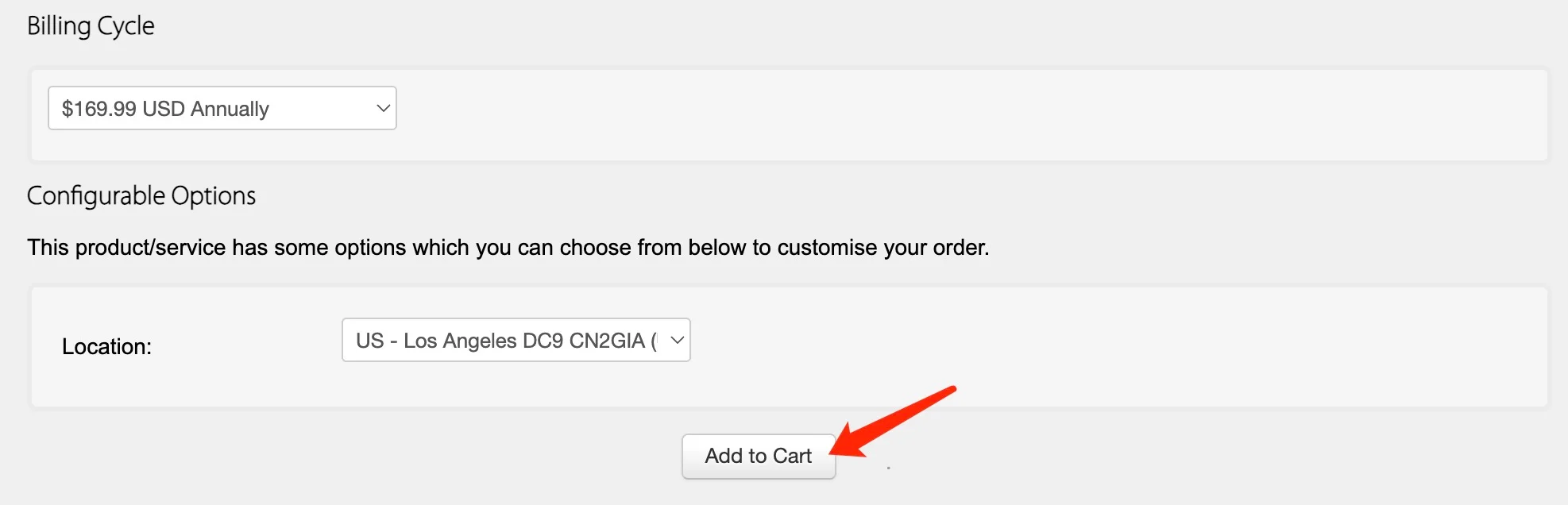The width and height of the screenshot is (1568, 505).
Task: Click the chevron on the Location select
Action: pos(677,340)
